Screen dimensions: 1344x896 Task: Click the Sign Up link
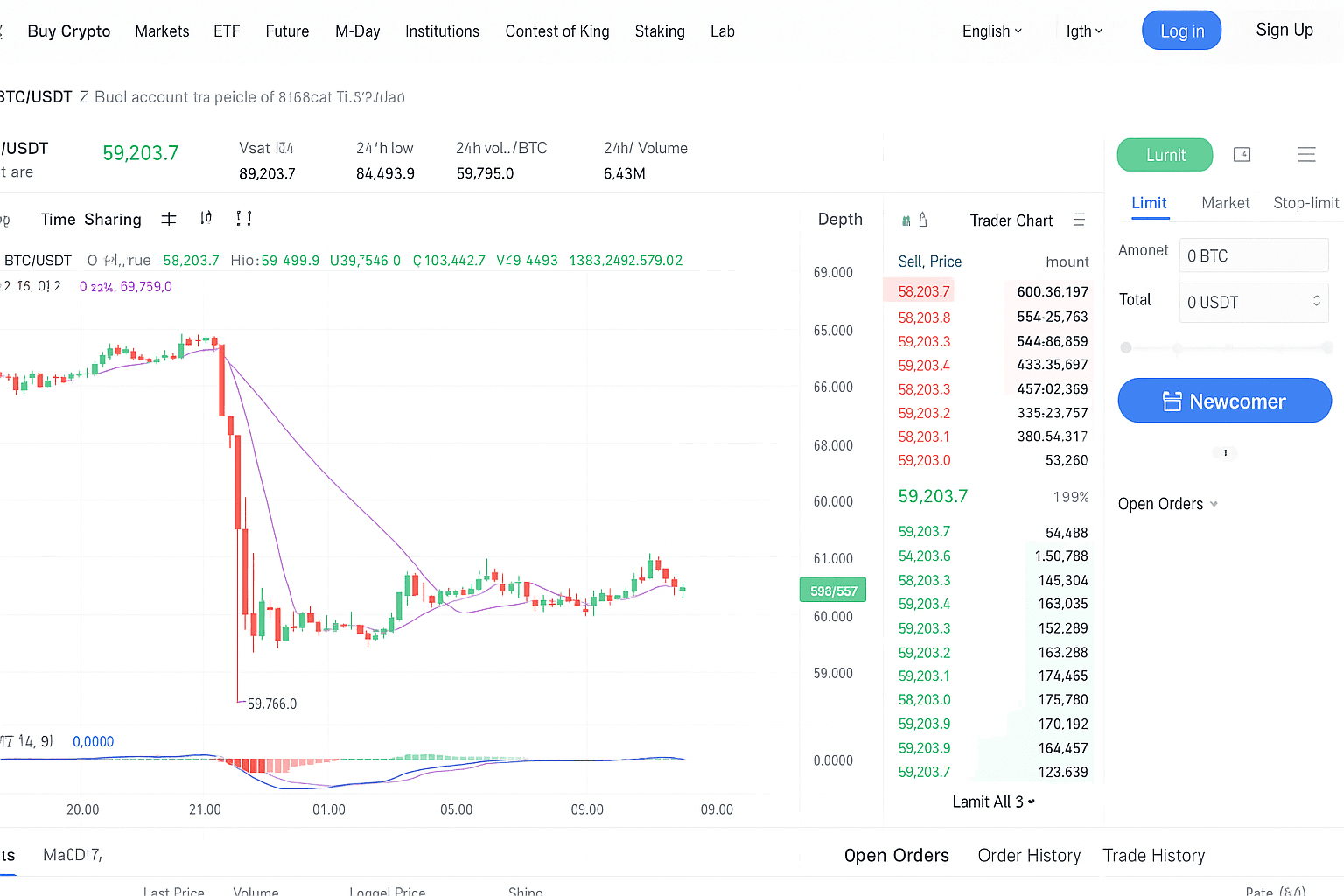[1284, 30]
